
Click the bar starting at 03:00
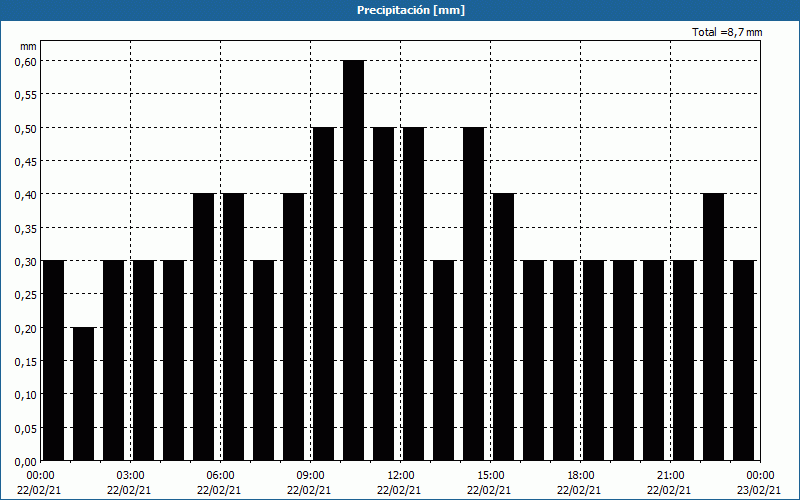click(143, 361)
